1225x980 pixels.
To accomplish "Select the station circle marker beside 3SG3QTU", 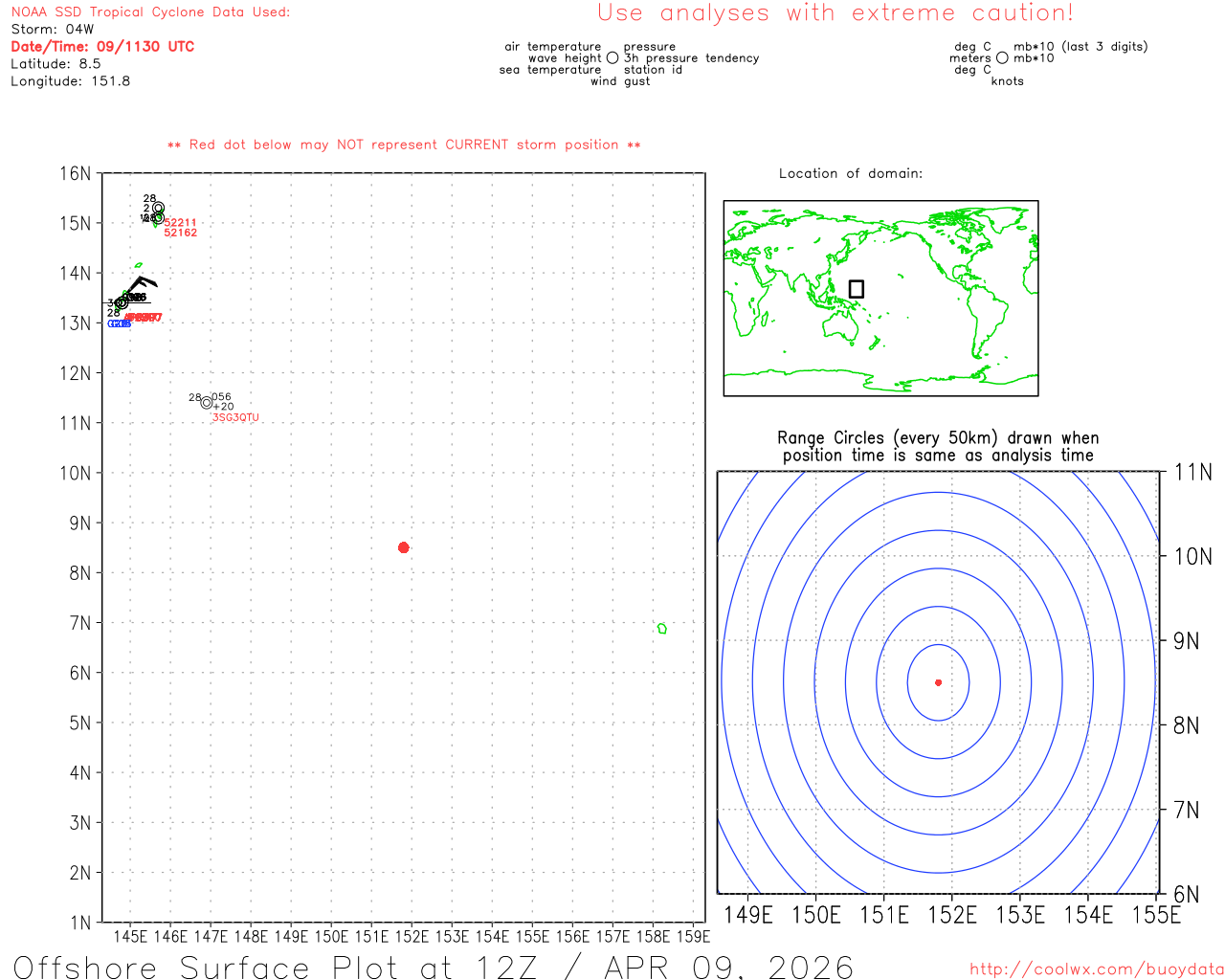I will click(206, 403).
